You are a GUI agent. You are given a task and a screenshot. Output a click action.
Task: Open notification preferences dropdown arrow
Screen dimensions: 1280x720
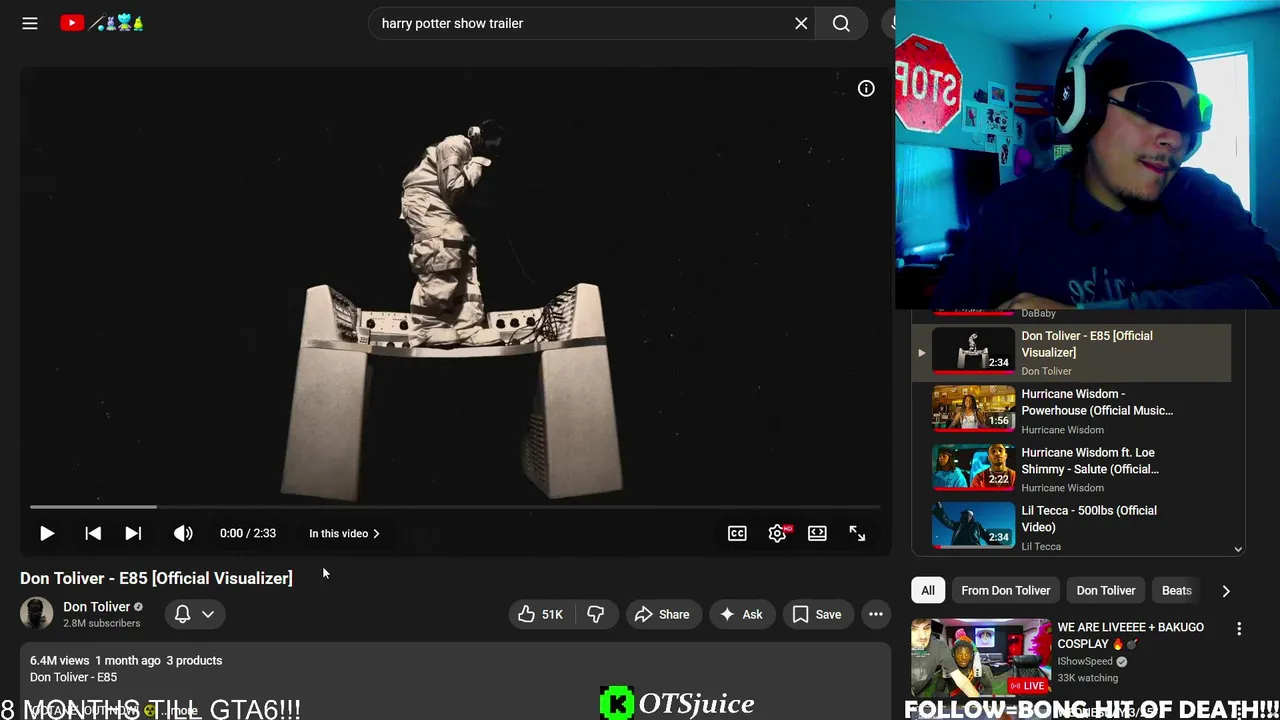[208, 614]
